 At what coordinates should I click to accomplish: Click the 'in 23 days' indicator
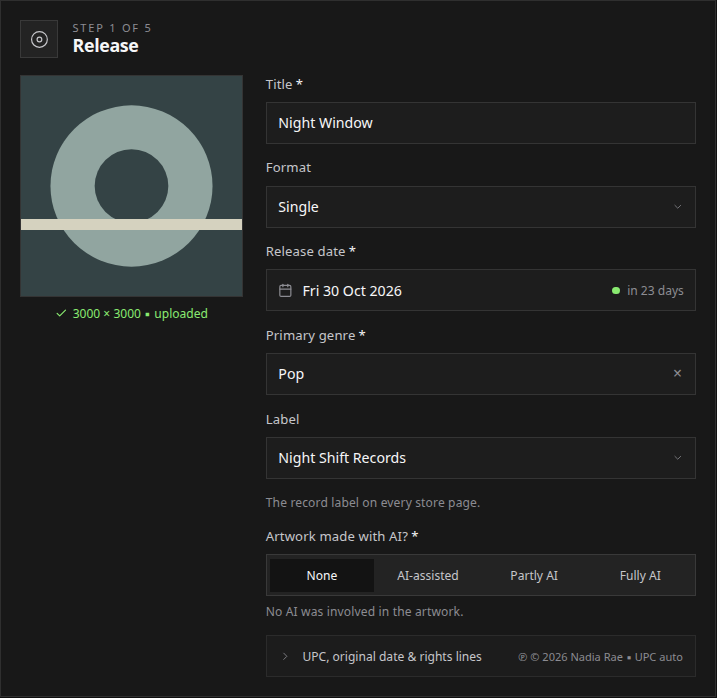(x=655, y=290)
